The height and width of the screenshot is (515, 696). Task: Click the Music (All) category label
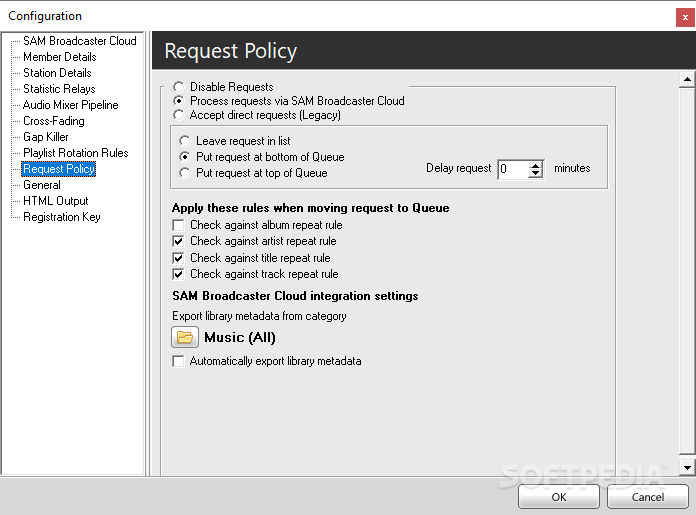pos(240,337)
